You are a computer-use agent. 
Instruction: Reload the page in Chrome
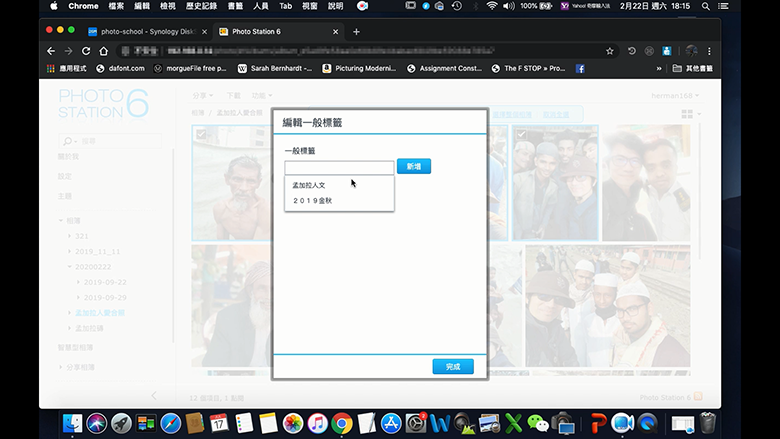click(86, 51)
